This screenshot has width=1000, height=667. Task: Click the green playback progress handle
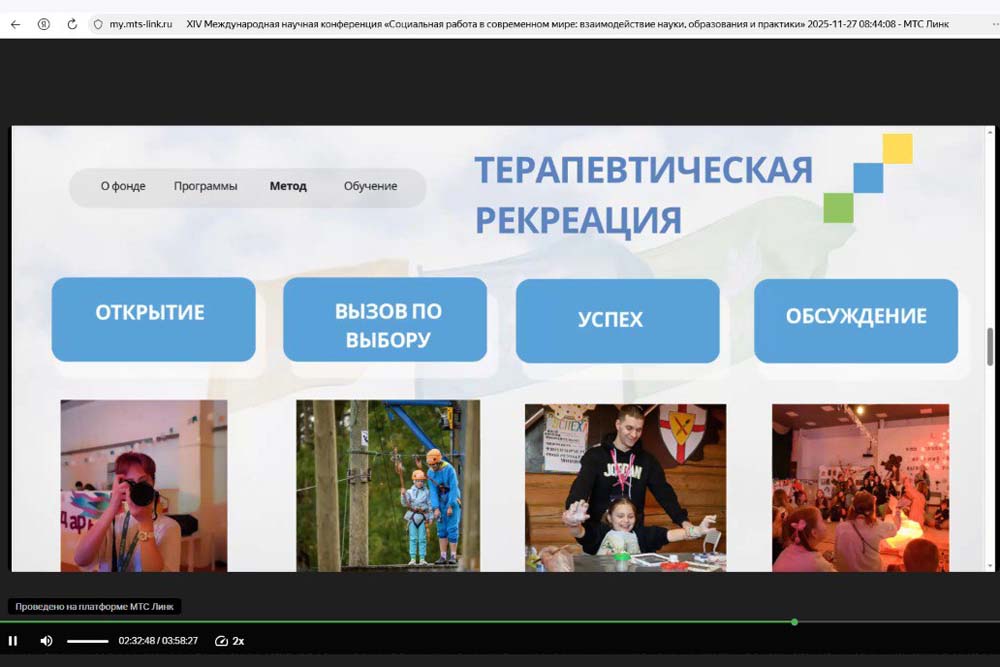click(x=794, y=622)
